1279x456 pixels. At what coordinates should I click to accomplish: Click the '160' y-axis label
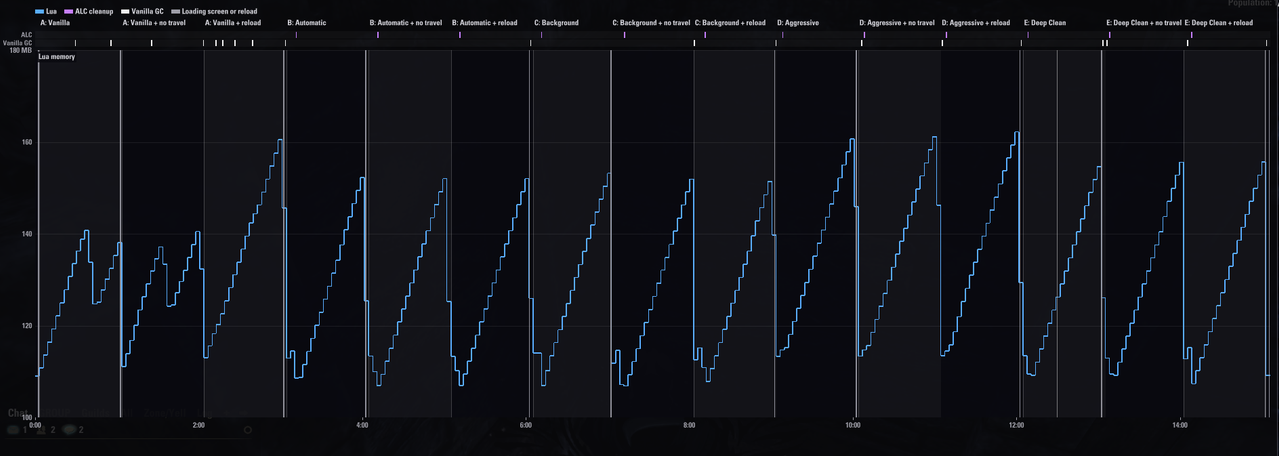pyautogui.click(x=27, y=142)
